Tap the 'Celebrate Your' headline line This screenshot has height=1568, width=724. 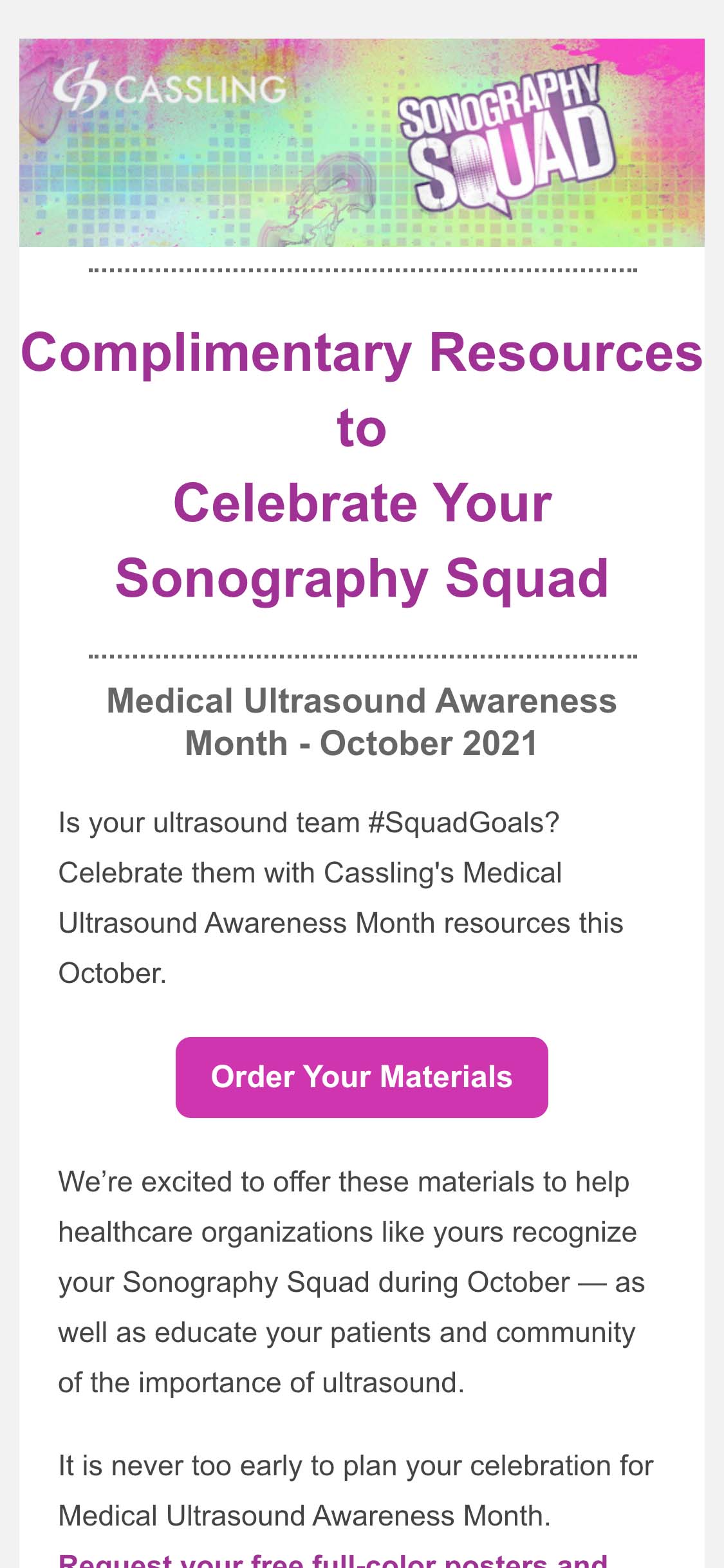(362, 503)
